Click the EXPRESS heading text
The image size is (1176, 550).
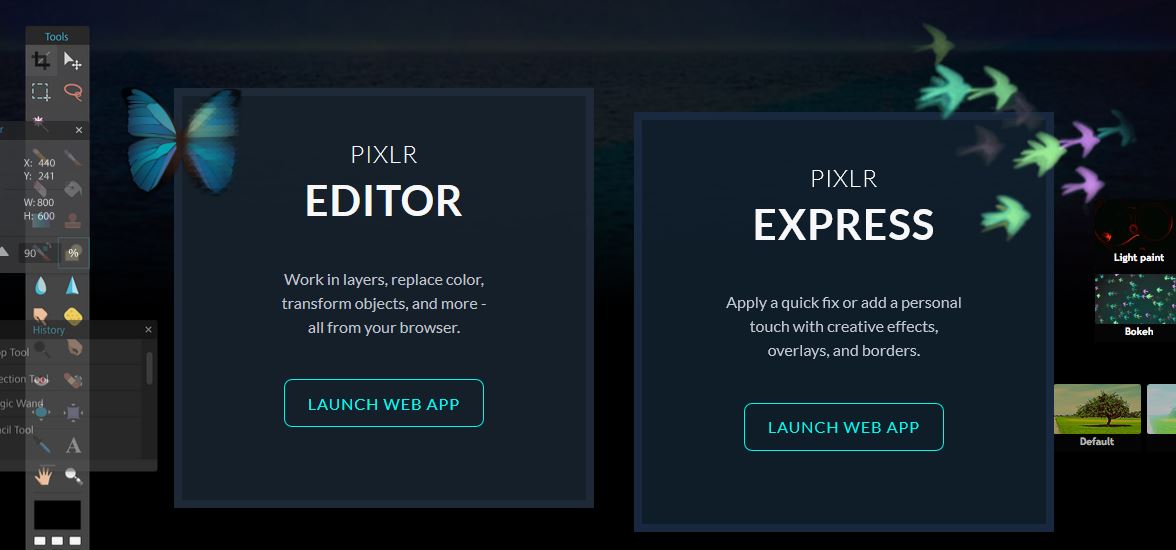pyautogui.click(x=844, y=224)
